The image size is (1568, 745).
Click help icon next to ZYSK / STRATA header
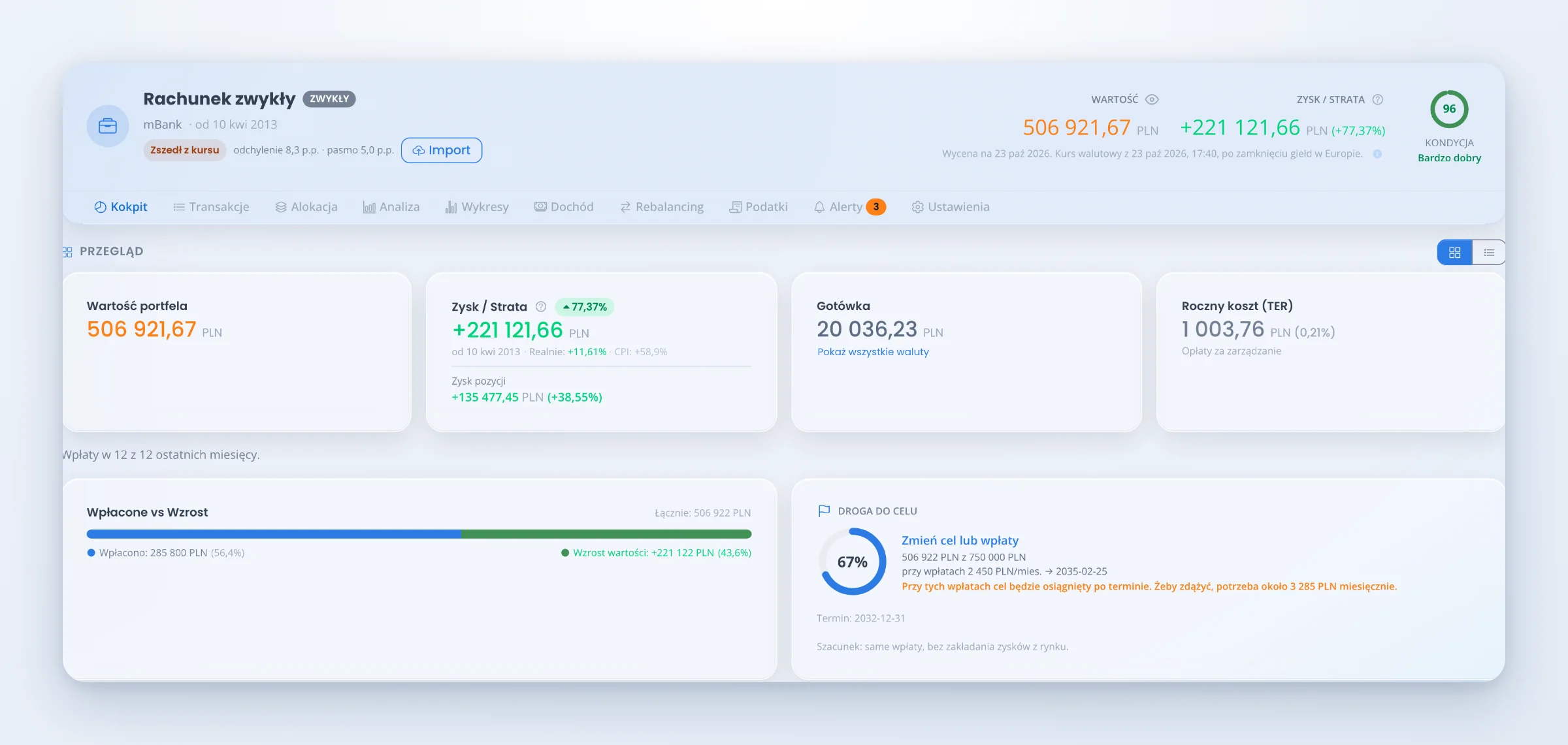(1378, 99)
